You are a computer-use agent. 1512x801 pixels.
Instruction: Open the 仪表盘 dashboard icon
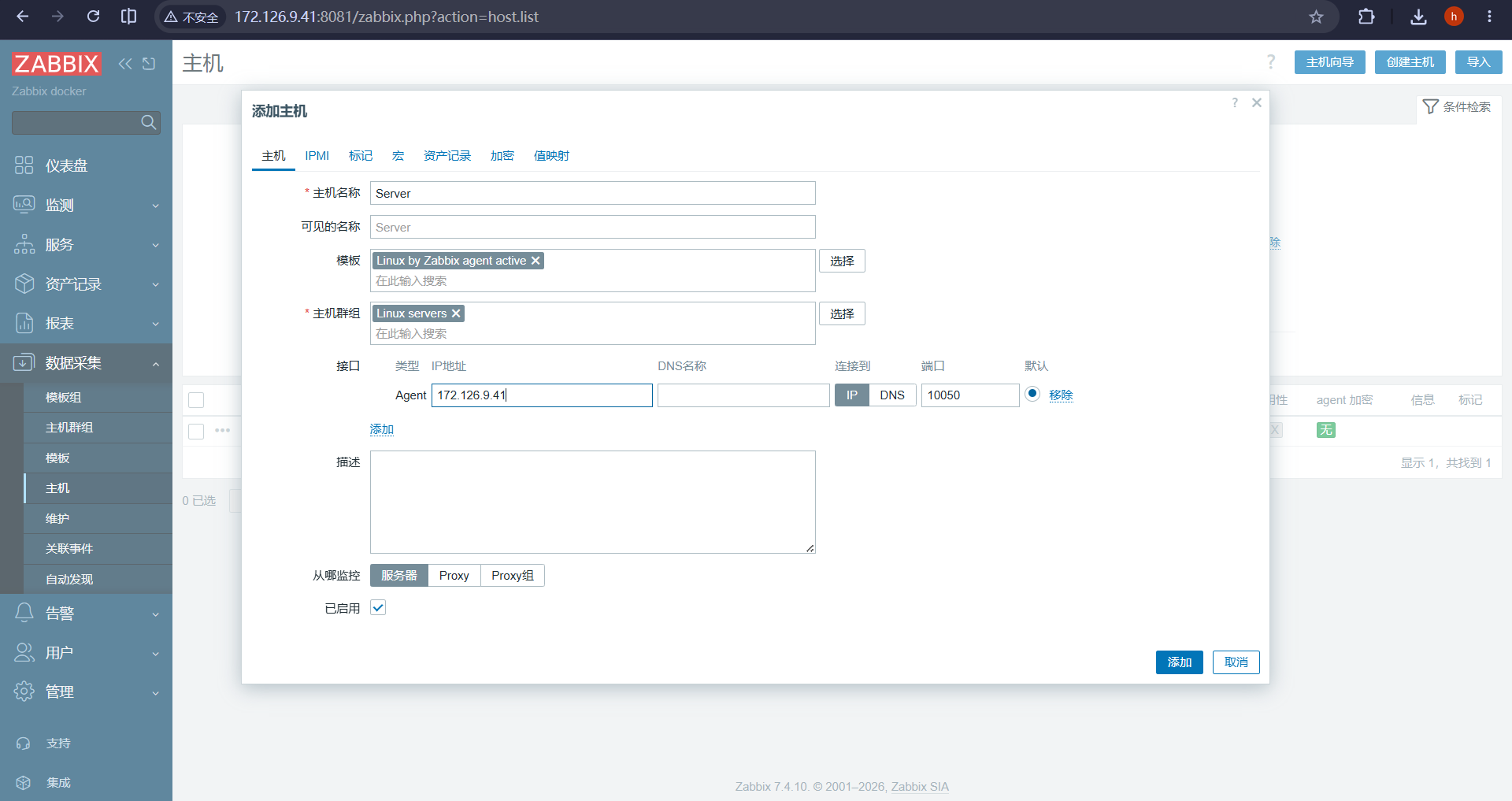pos(24,165)
